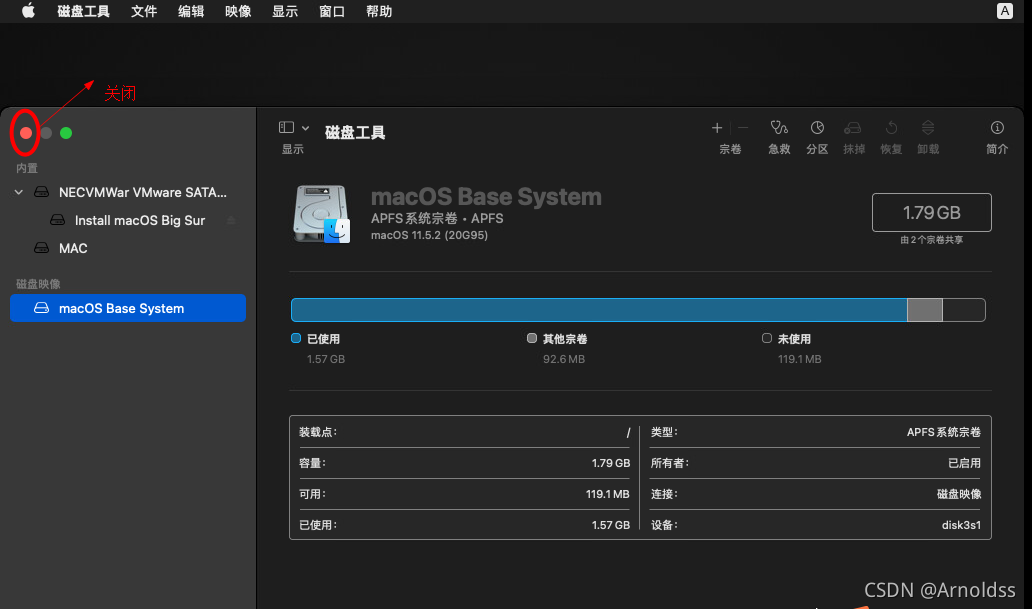Open the 窗口 menu
1032x609 pixels.
click(332, 11)
